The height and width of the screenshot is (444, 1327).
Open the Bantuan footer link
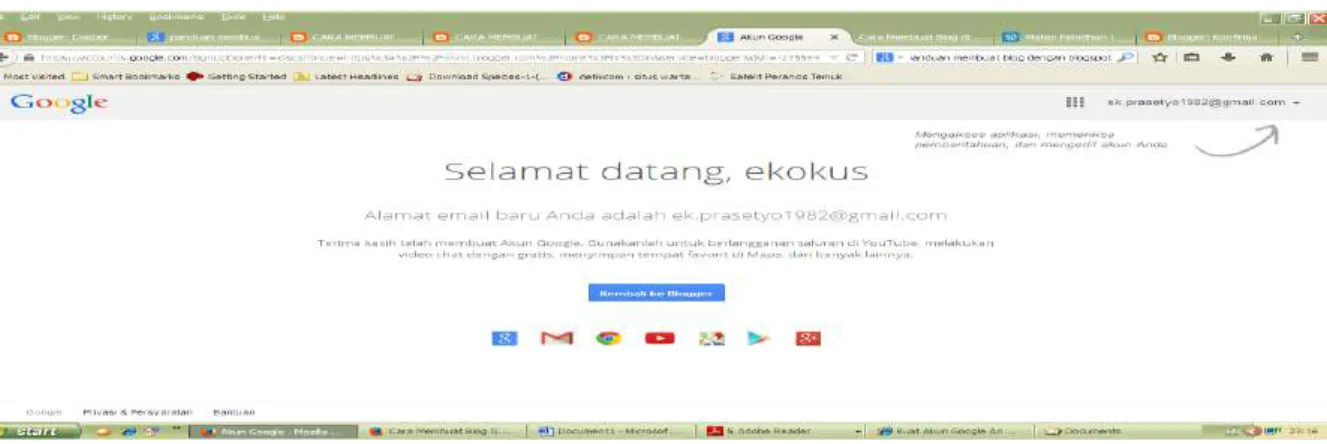234,412
